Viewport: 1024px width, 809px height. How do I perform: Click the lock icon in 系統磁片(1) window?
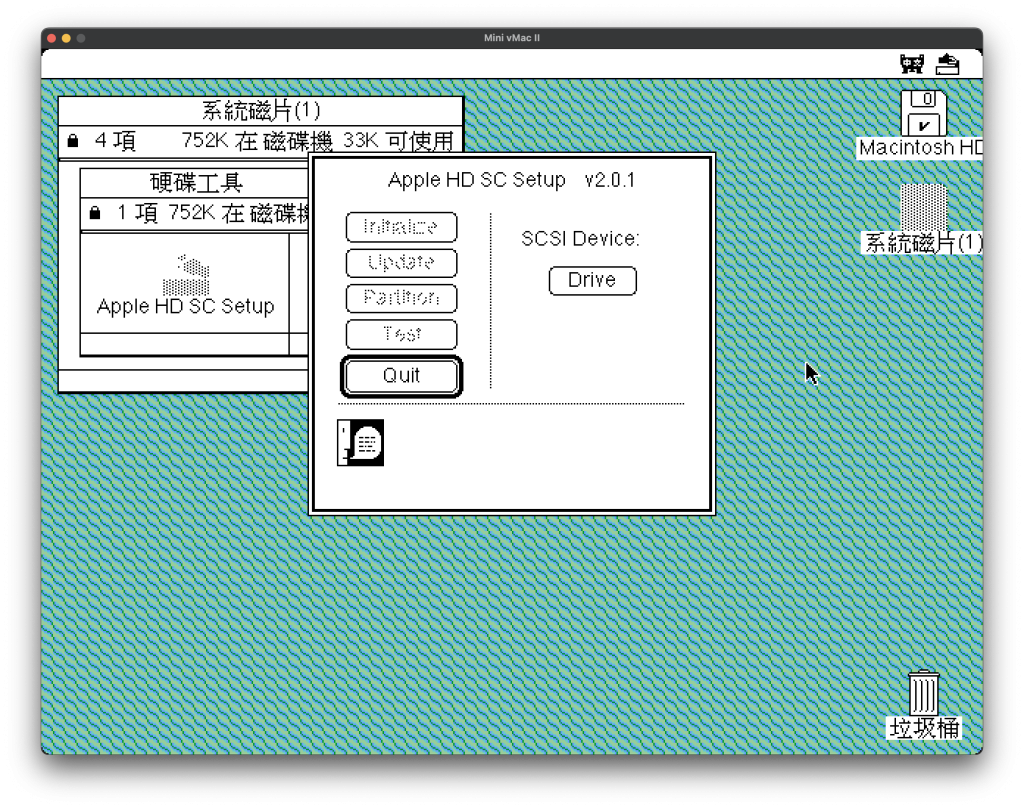click(73, 141)
